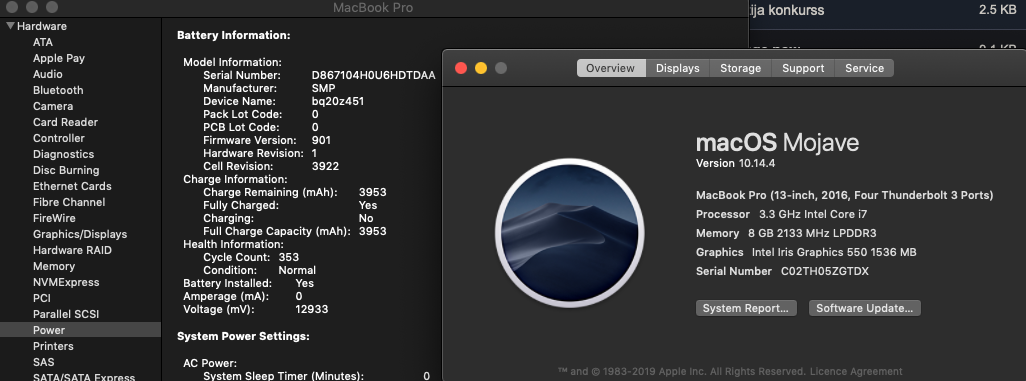Switch to the Overview tab
This screenshot has height=381, width=1026.
[x=610, y=68]
